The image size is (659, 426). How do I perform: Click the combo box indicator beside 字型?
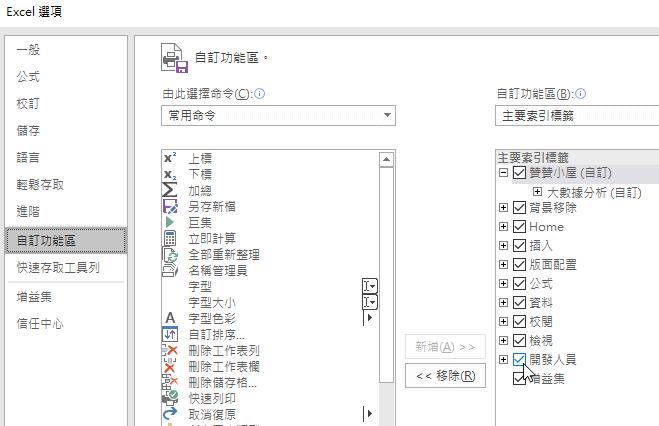pyautogui.click(x=370, y=286)
